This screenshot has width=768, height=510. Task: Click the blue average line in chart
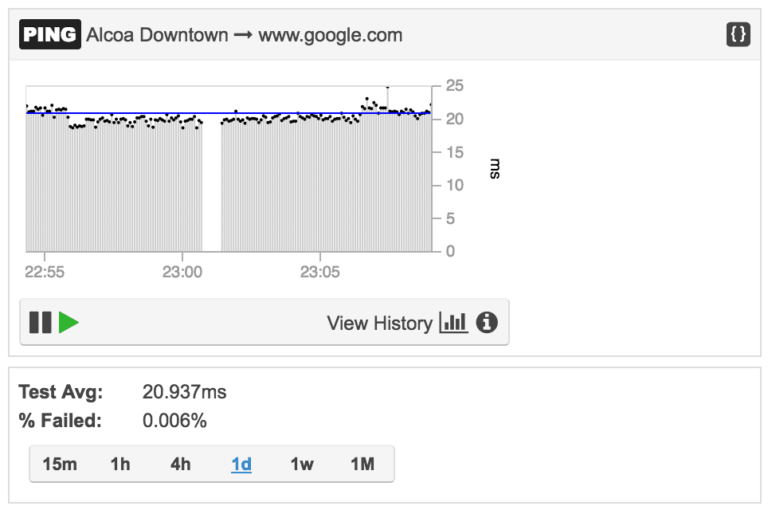coord(300,113)
